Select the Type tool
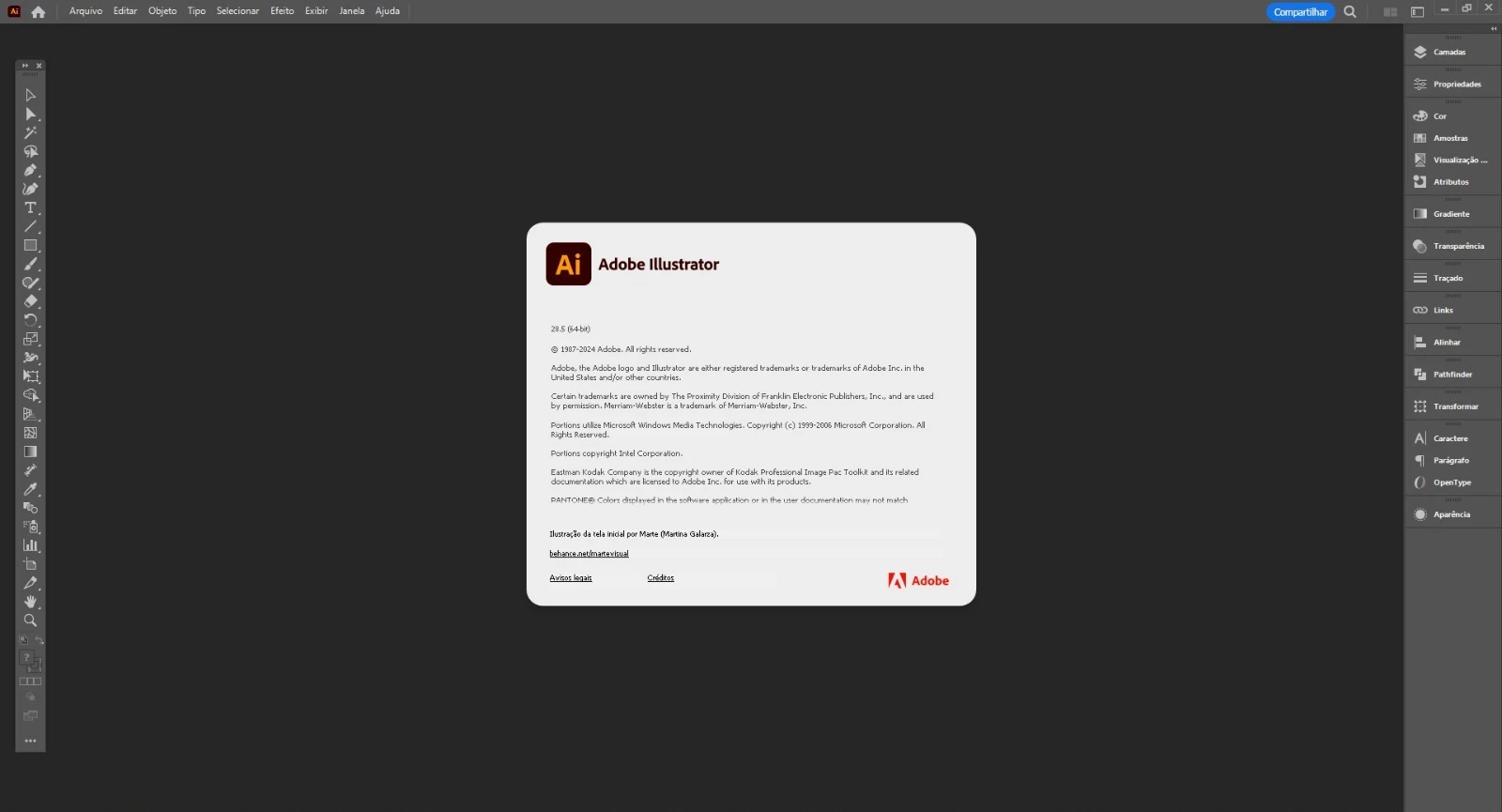The height and width of the screenshot is (812, 1502). [30, 207]
